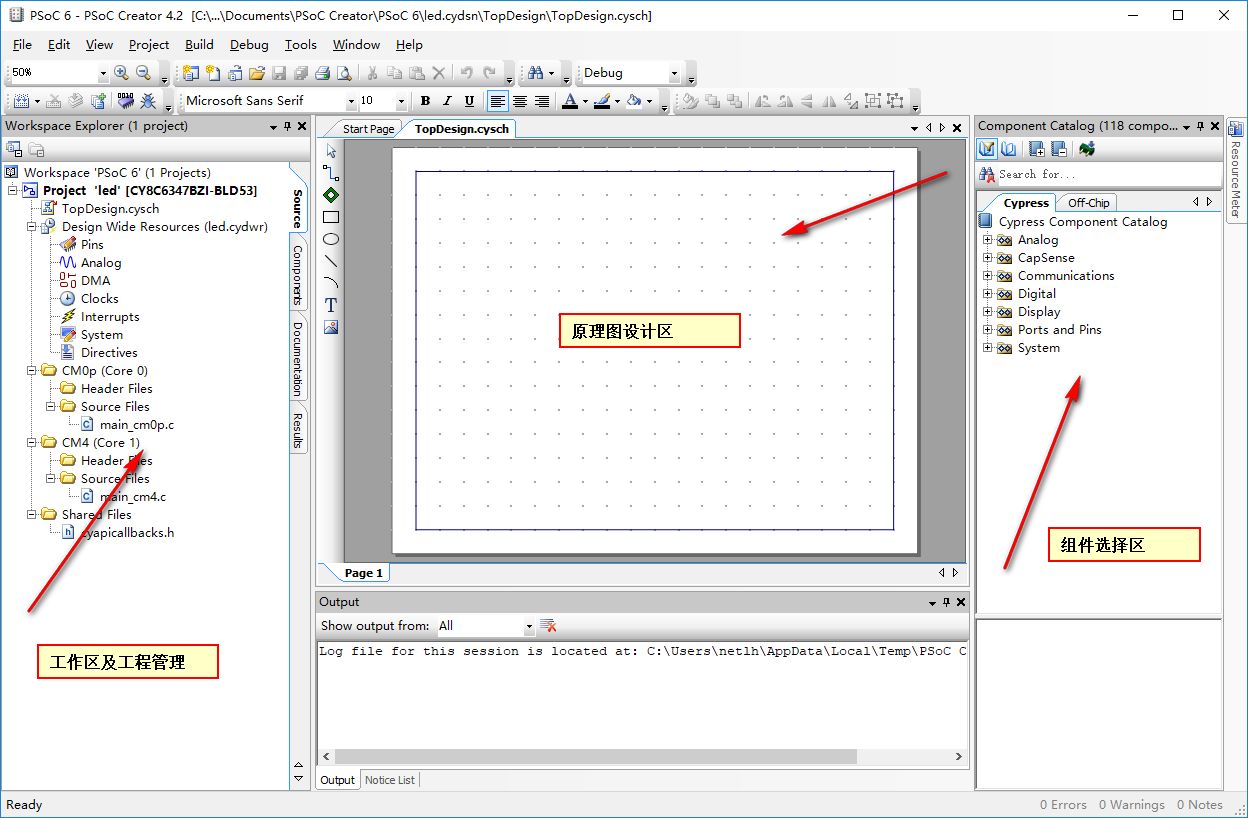Screen dimensions: 1248x818
Task: Click the Find Components icon in Component Catalog
Action: [1087, 149]
